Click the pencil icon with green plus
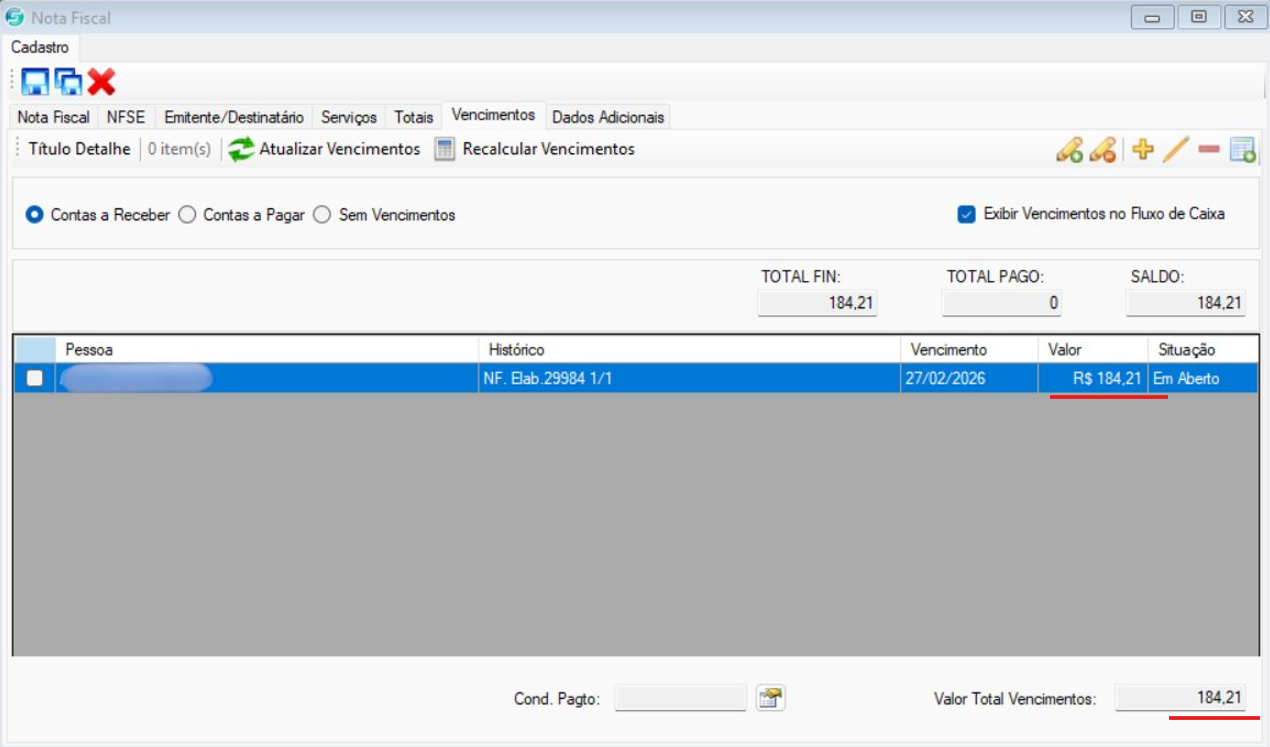 point(1069,150)
